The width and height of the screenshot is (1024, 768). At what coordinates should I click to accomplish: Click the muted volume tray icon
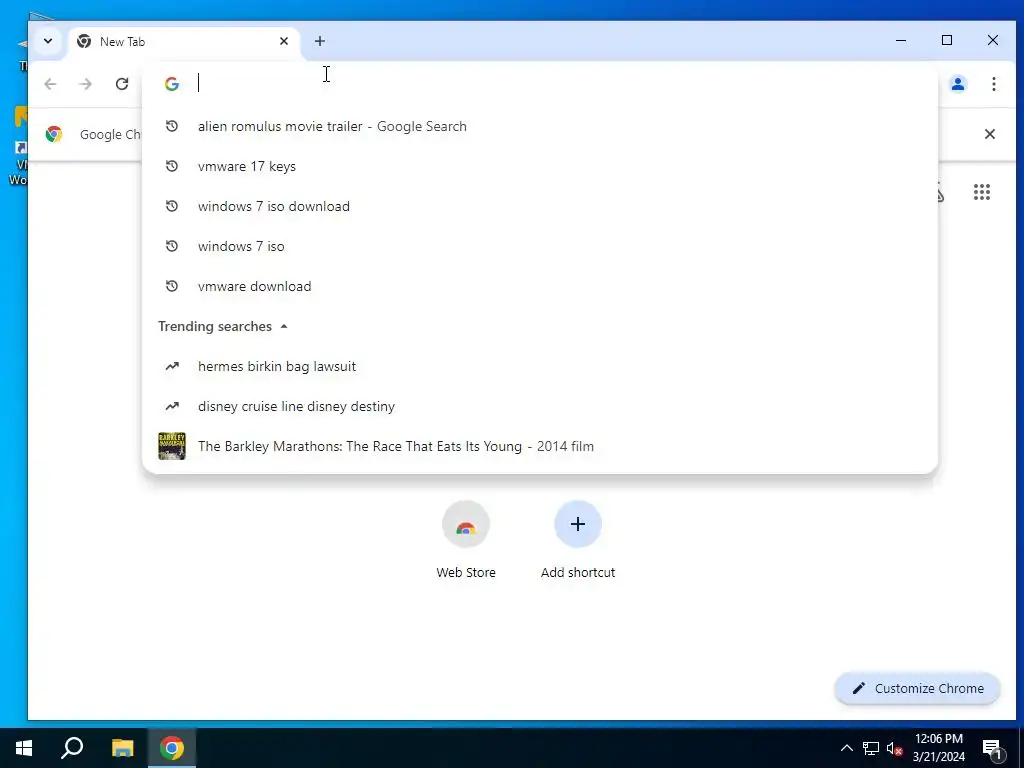894,748
